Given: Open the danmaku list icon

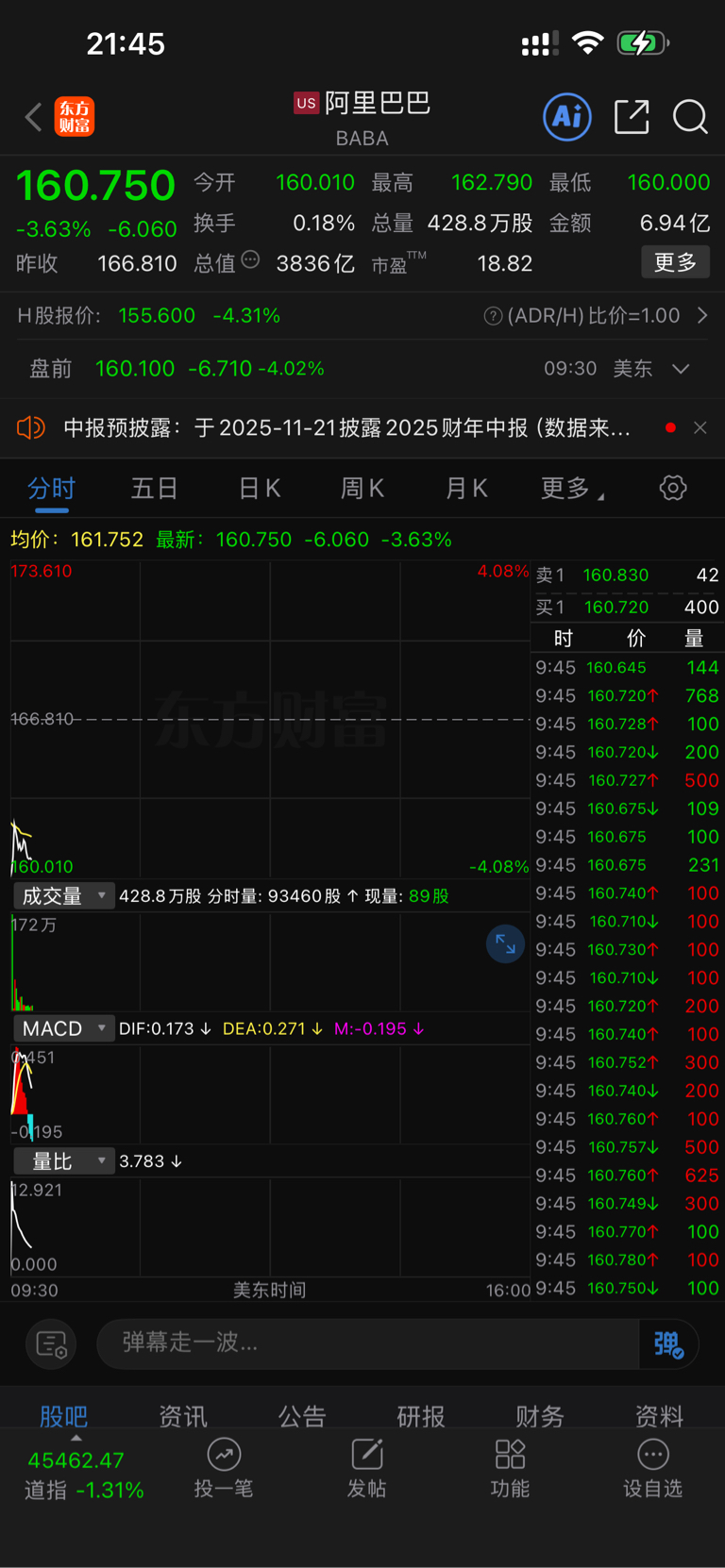Looking at the screenshot, I should pos(51,1343).
